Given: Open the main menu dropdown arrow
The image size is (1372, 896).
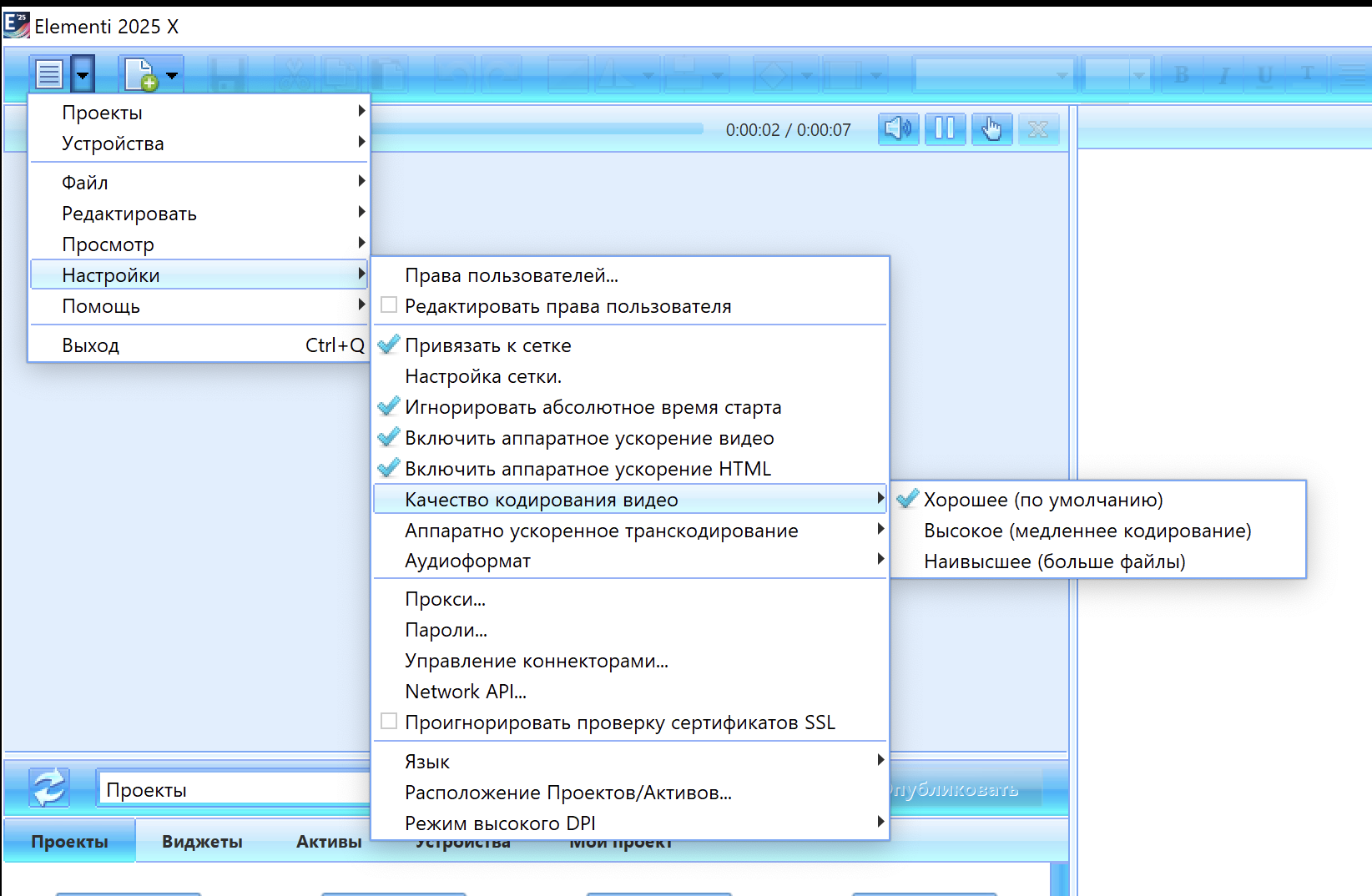Looking at the screenshot, I should coord(83,75).
